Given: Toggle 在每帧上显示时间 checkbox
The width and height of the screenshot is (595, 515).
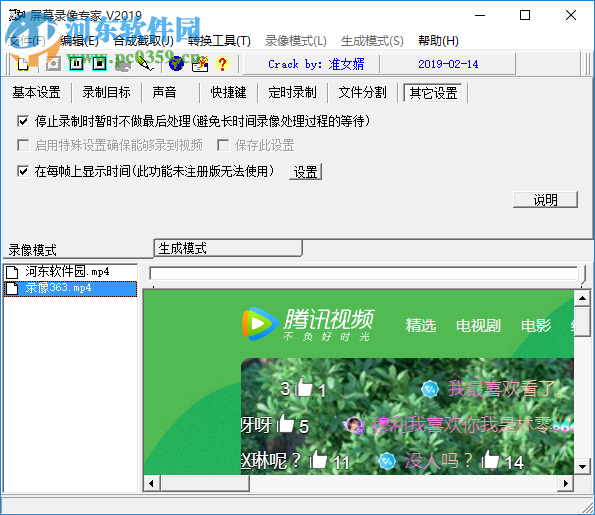Looking at the screenshot, I should [x=23, y=171].
